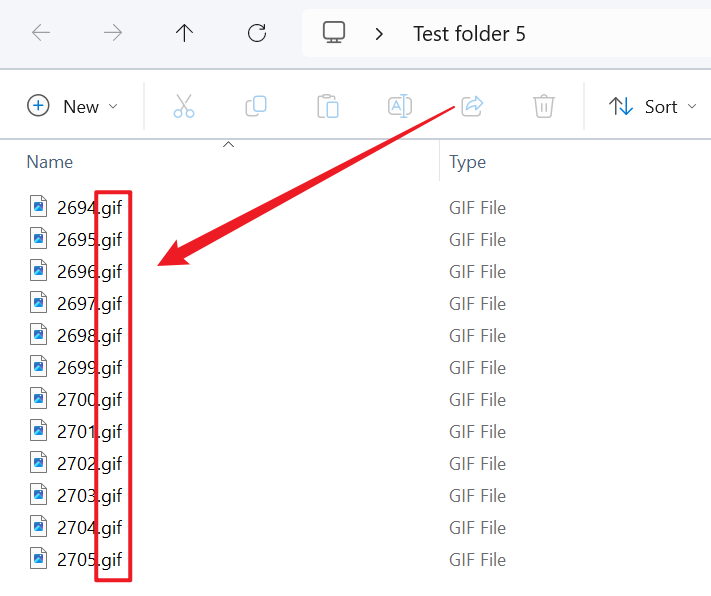Select the file 2694.gif
The width and height of the screenshot is (711, 596).
[89, 208]
